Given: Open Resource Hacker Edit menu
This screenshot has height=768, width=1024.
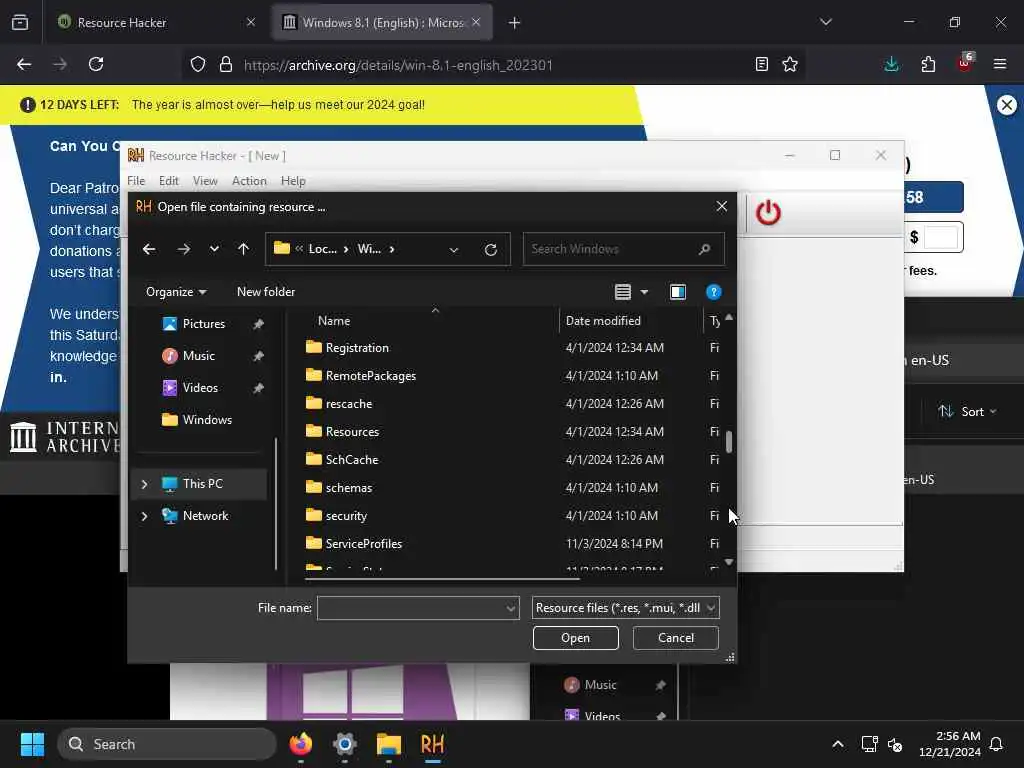Looking at the screenshot, I should 168,181.
